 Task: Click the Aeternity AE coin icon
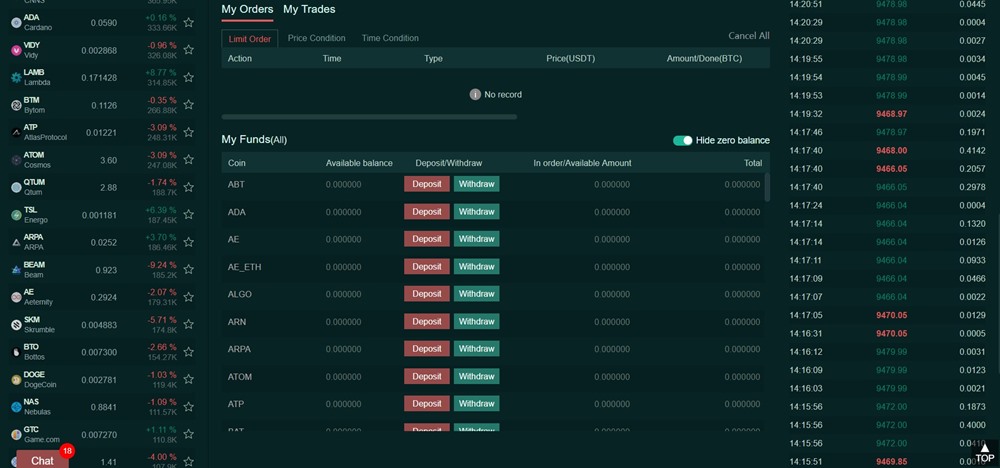point(16,297)
